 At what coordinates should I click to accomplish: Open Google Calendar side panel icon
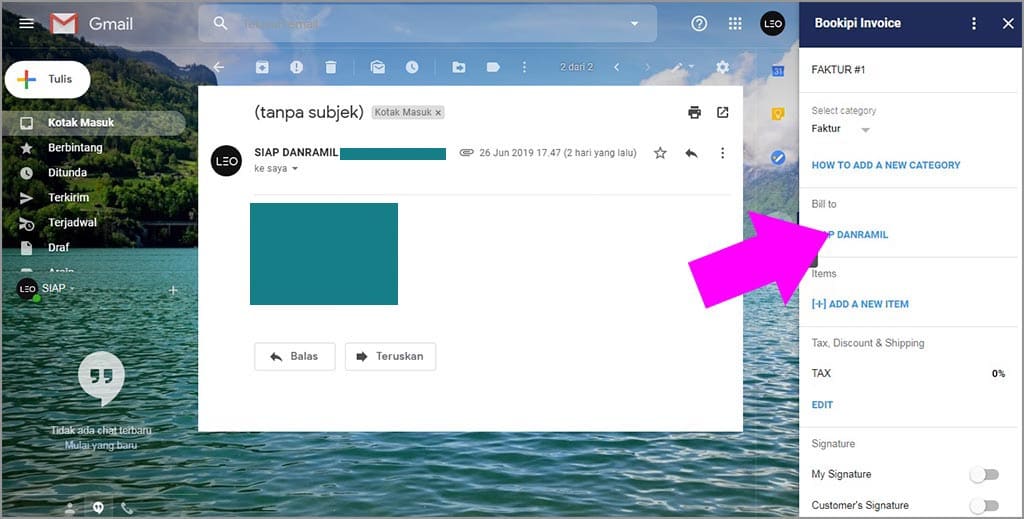point(778,71)
